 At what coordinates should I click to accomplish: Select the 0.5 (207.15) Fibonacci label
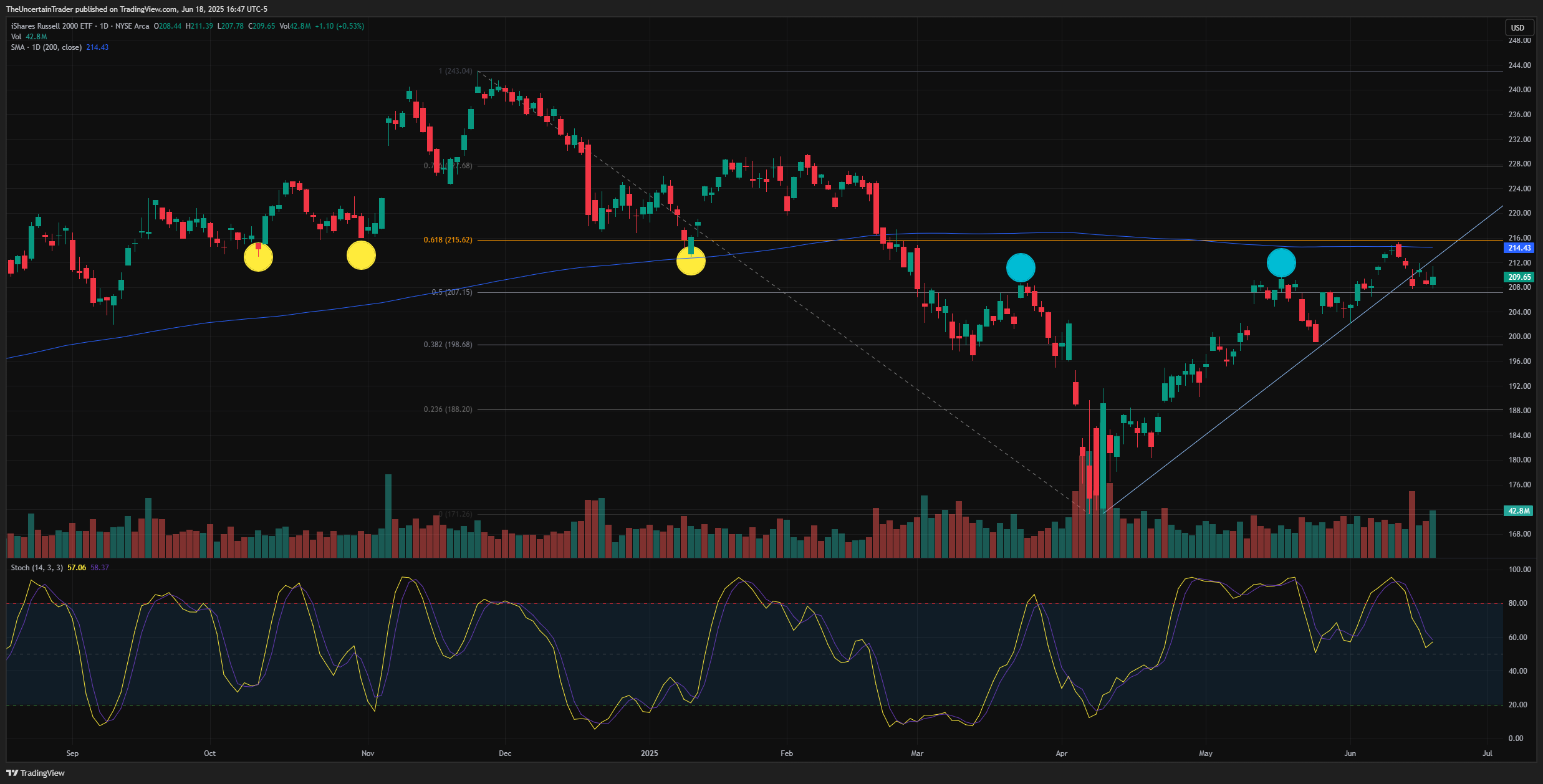452,292
